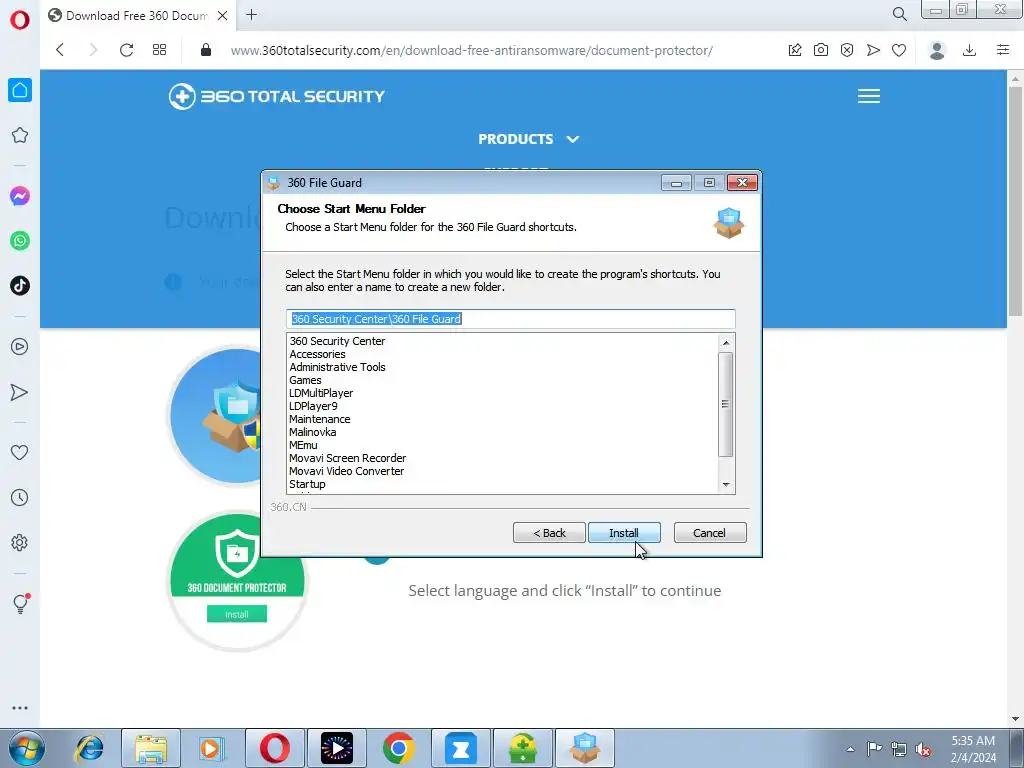
Task: Open Google Chrome from the taskbar
Action: pos(399,748)
